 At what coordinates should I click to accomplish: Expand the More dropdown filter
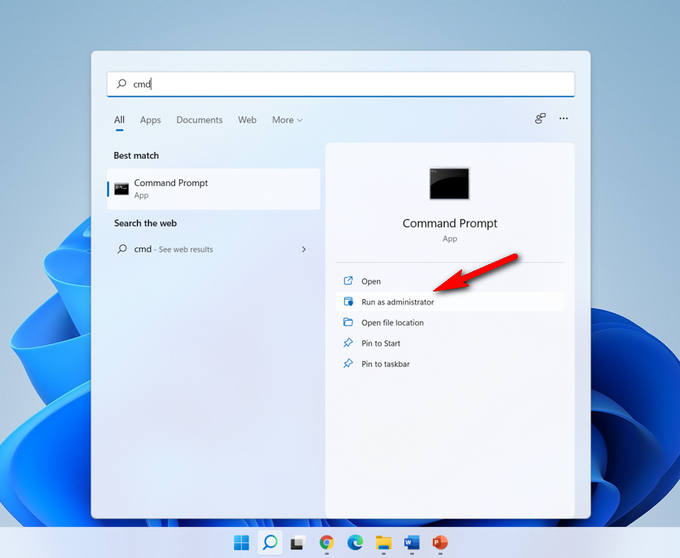287,120
